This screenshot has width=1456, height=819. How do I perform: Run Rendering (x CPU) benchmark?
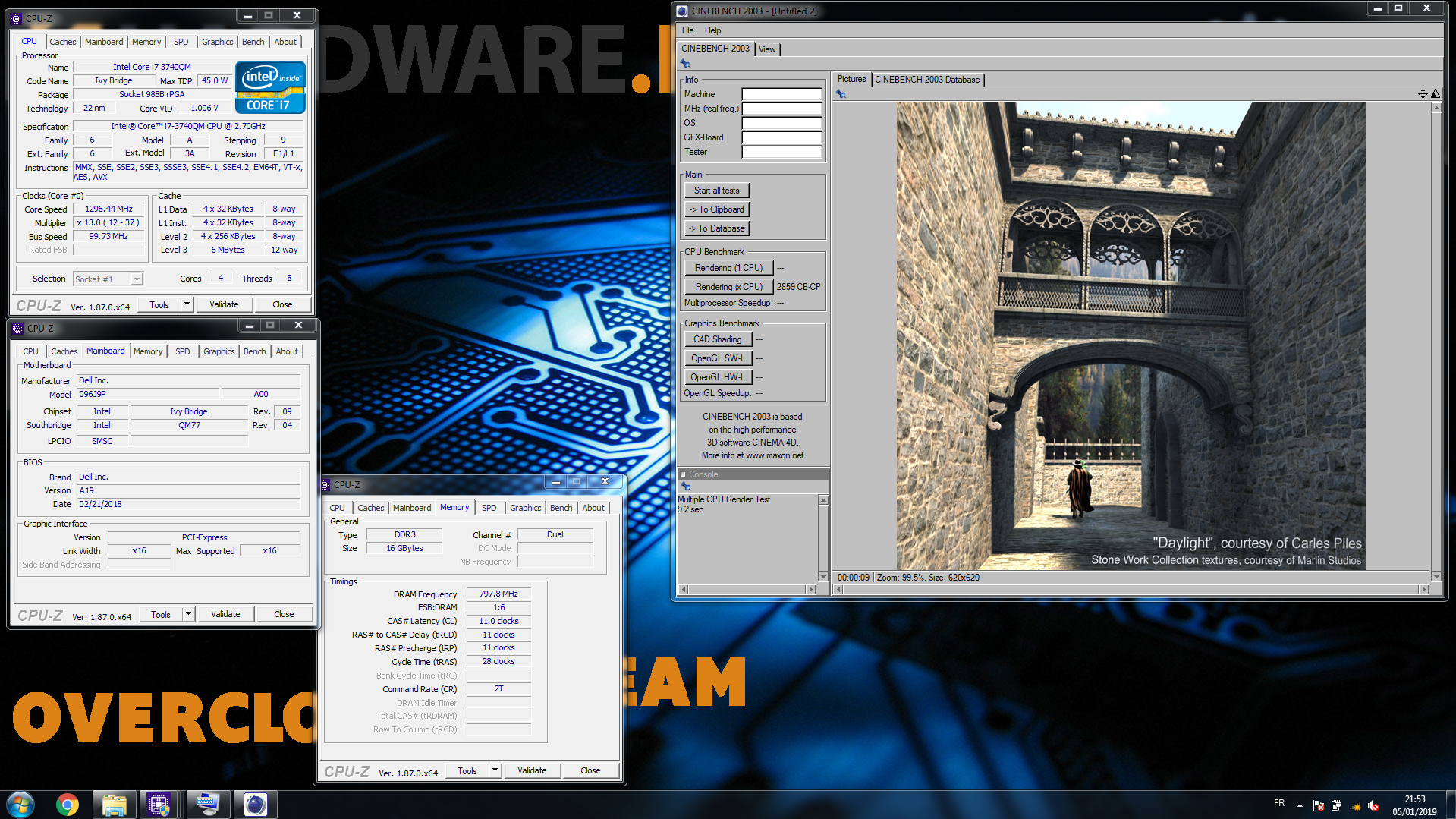728,287
